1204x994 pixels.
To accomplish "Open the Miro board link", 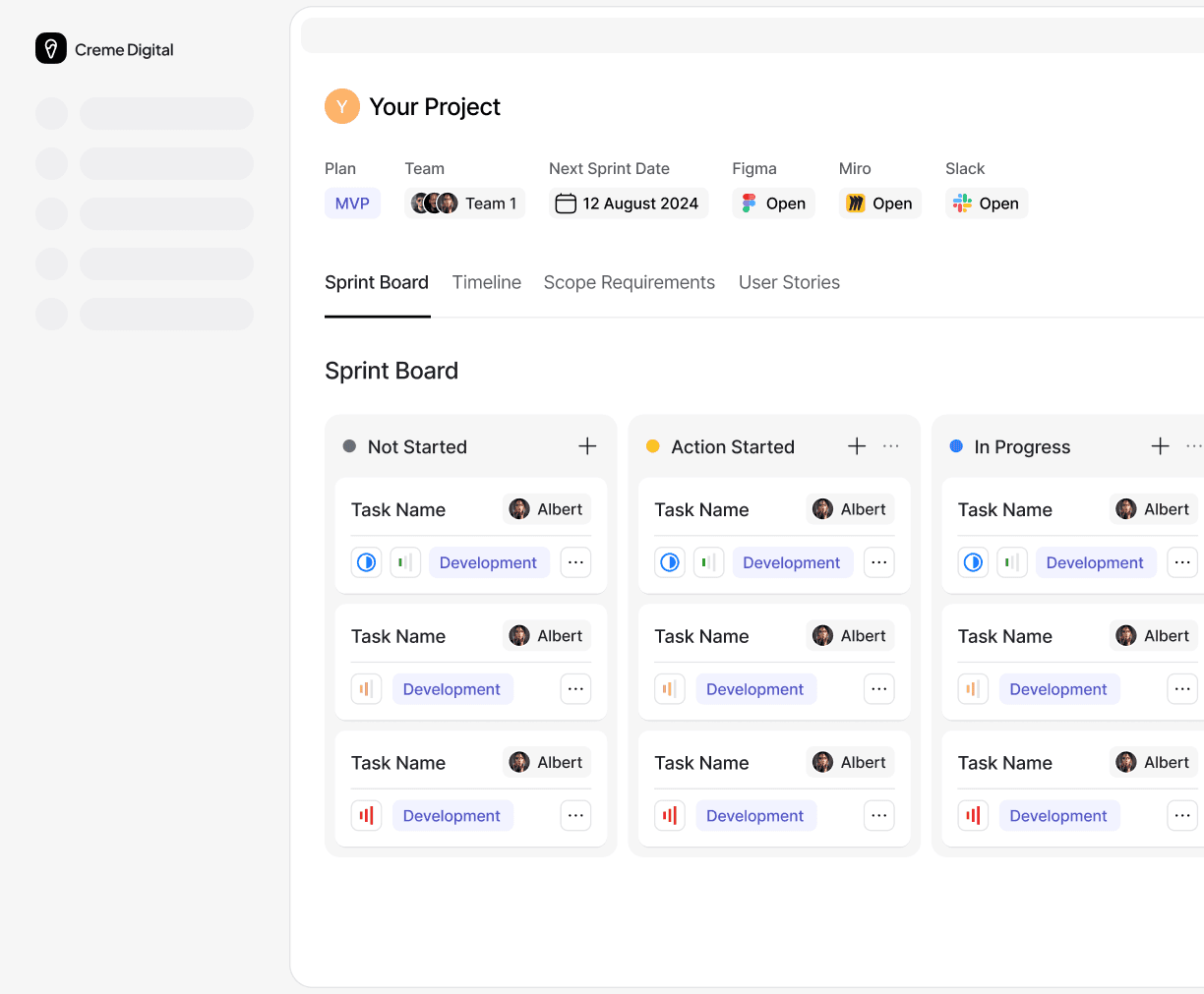I will [x=879, y=204].
